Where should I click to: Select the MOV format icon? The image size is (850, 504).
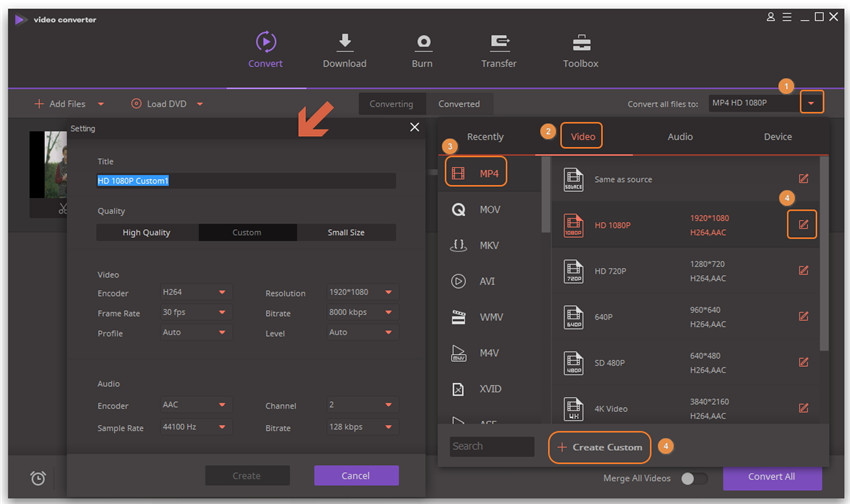(459, 209)
